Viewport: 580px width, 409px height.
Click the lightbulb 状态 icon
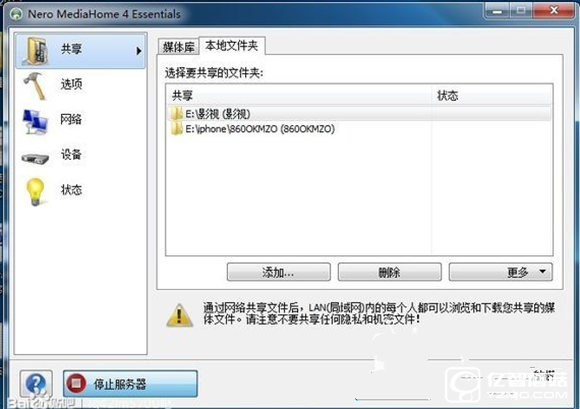tap(35, 192)
